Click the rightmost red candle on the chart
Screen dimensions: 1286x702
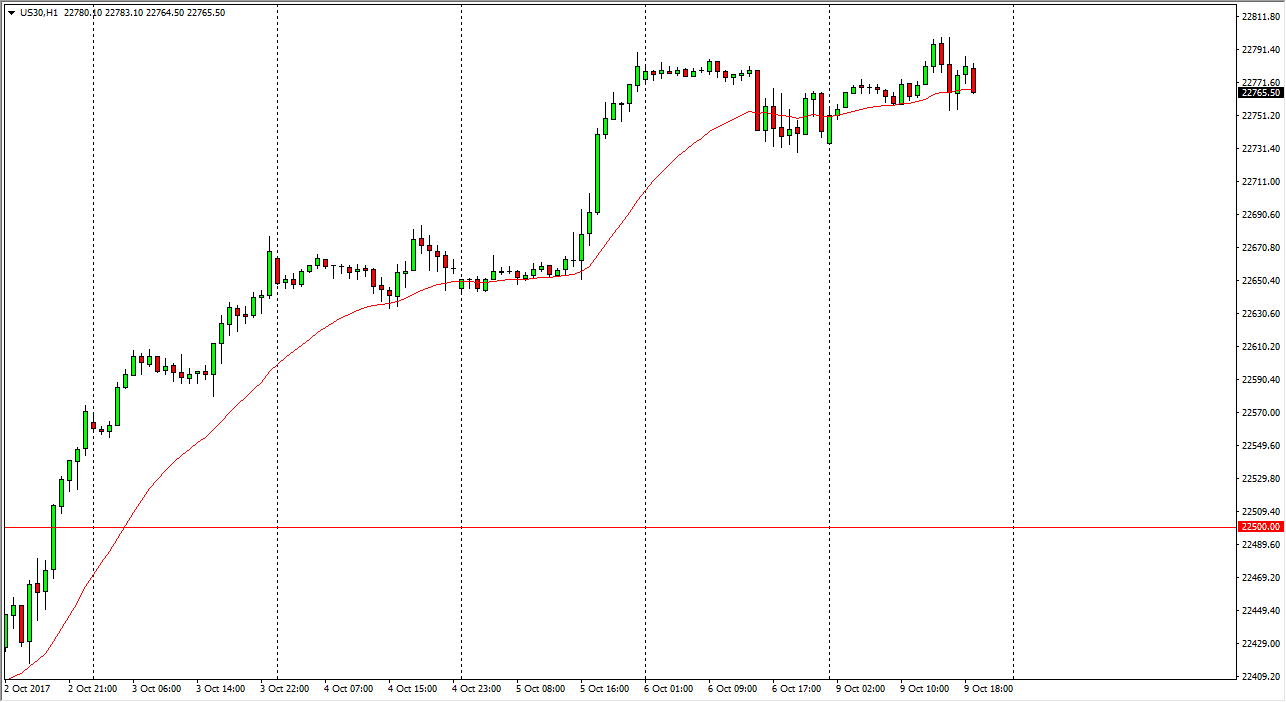[x=973, y=80]
